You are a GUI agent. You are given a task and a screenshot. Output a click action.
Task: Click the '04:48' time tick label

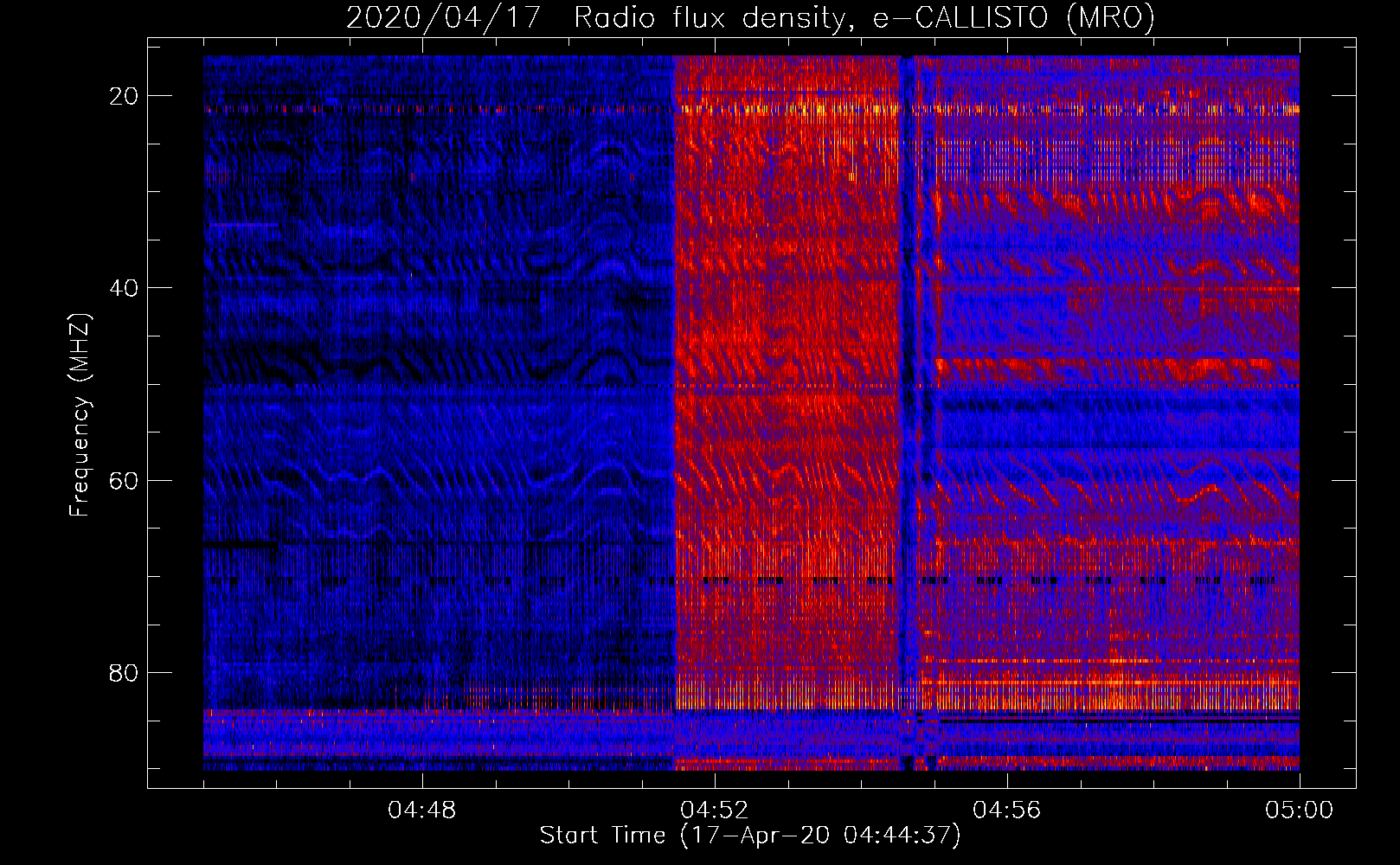422,811
